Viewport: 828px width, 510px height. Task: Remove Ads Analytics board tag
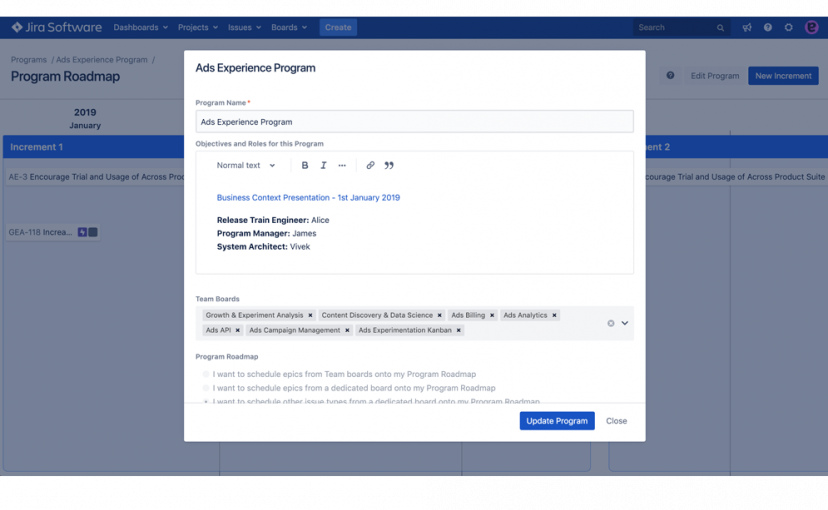tap(554, 315)
